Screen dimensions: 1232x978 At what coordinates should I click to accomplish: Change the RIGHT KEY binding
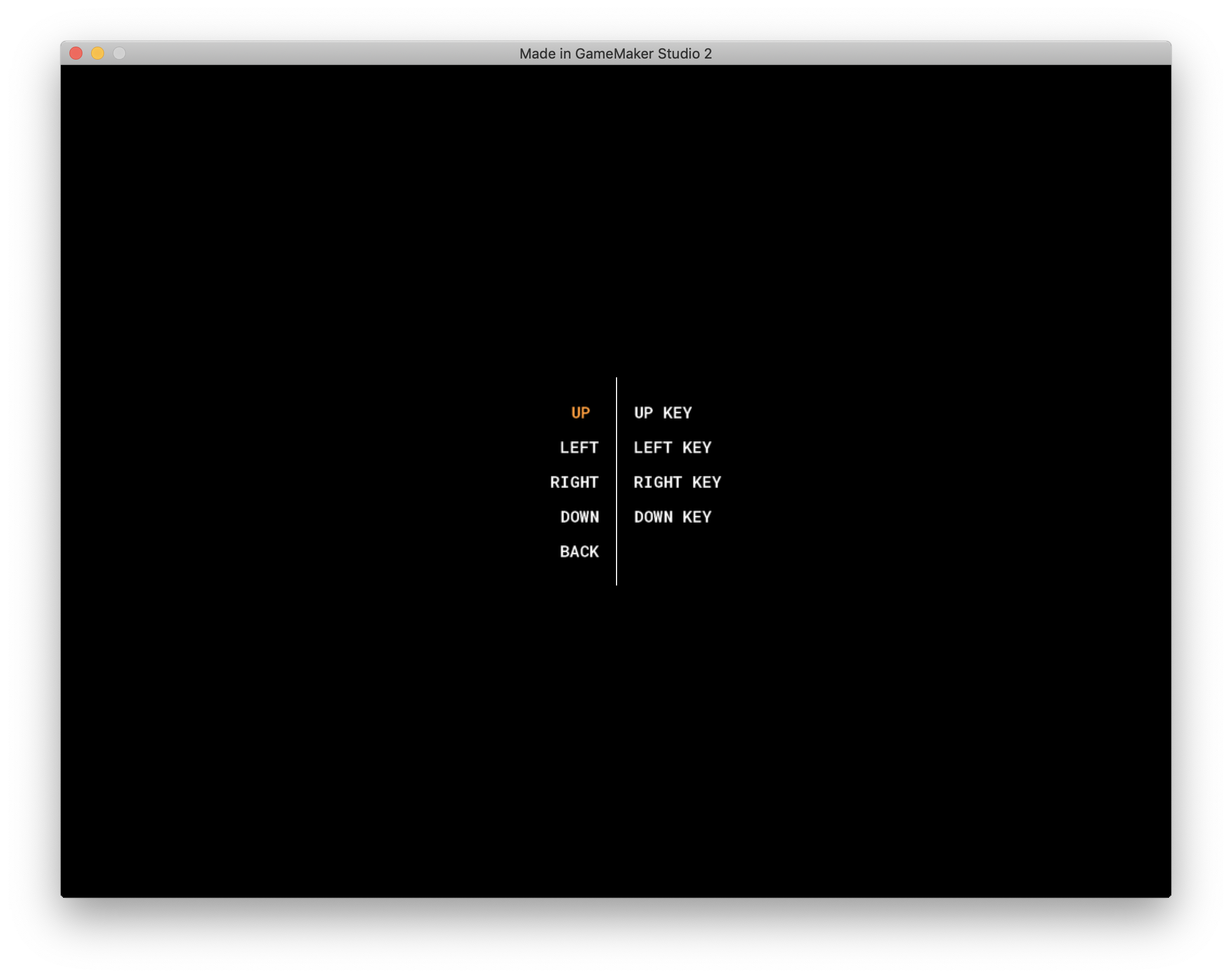[x=677, y=482]
